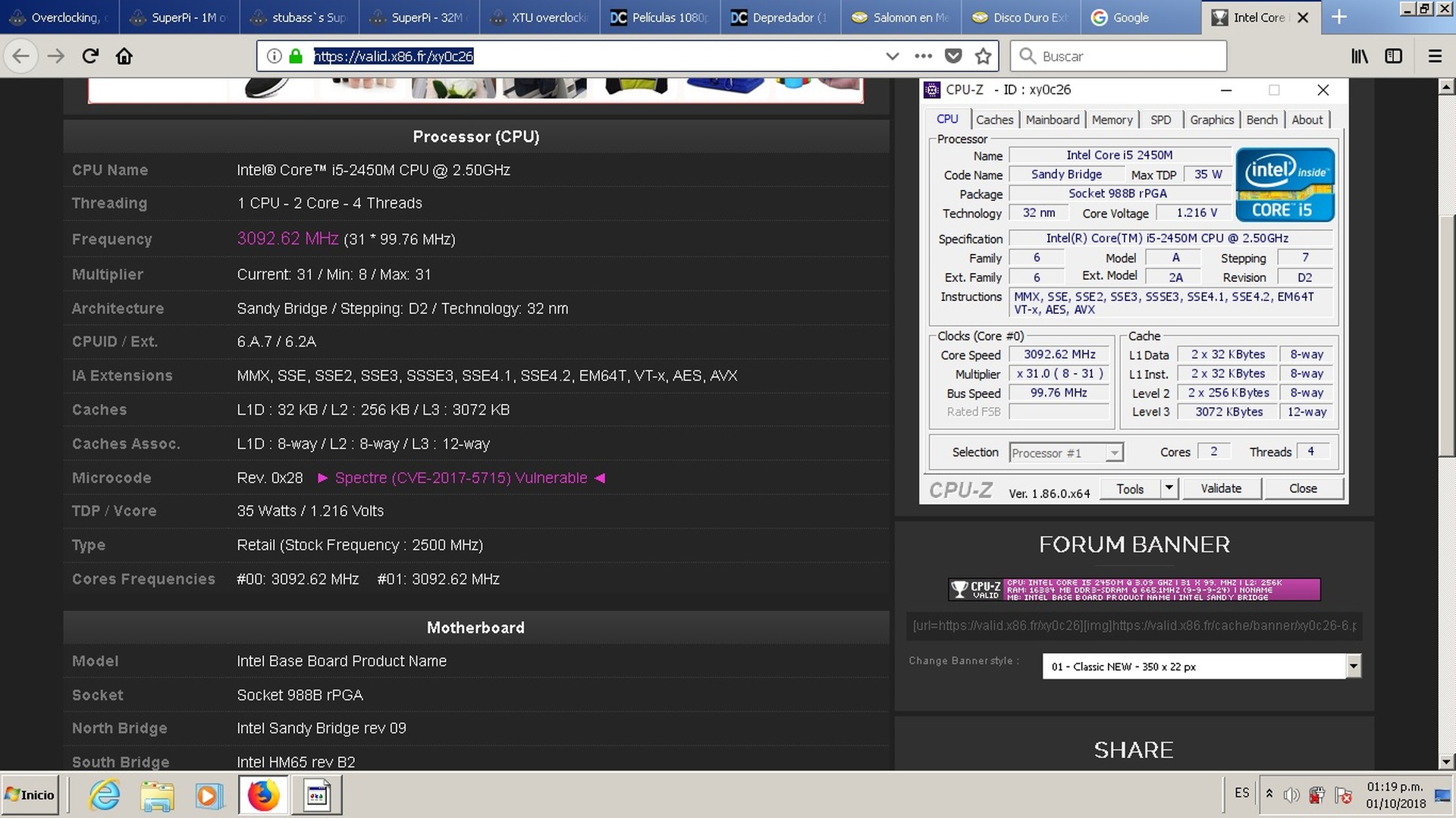Click the ES language indicator in taskbar

[x=1241, y=793]
